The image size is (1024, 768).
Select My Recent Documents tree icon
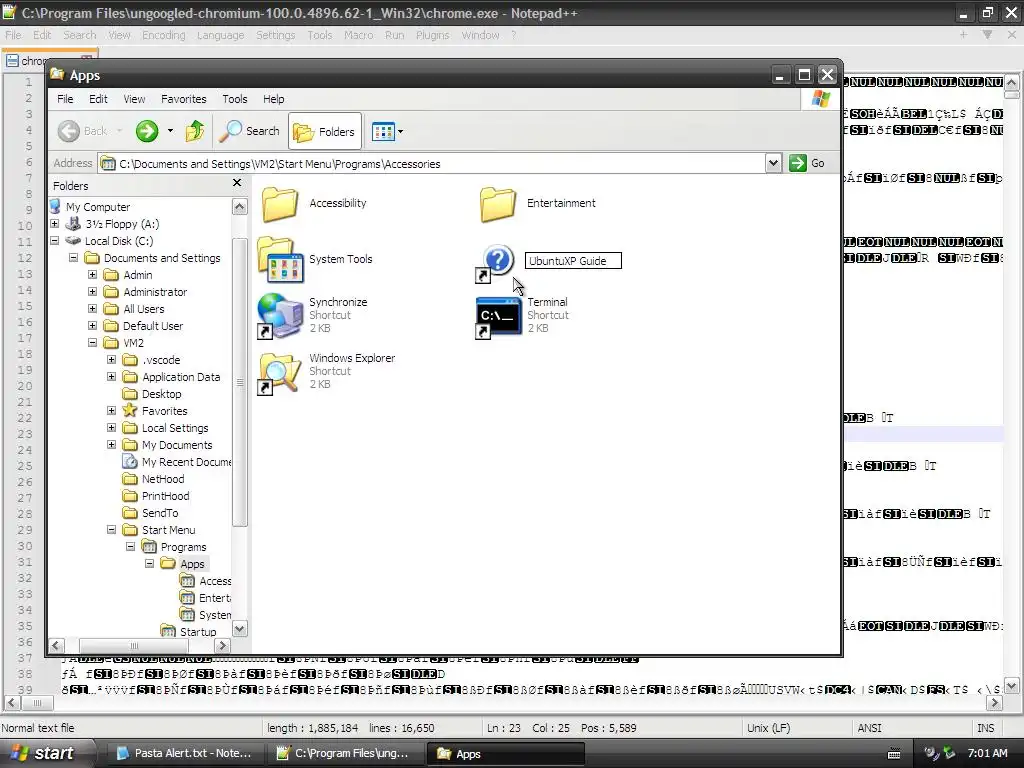(x=130, y=461)
